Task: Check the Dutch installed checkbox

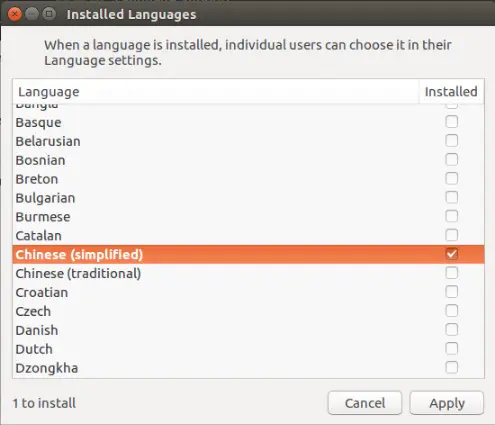Action: tap(451, 349)
